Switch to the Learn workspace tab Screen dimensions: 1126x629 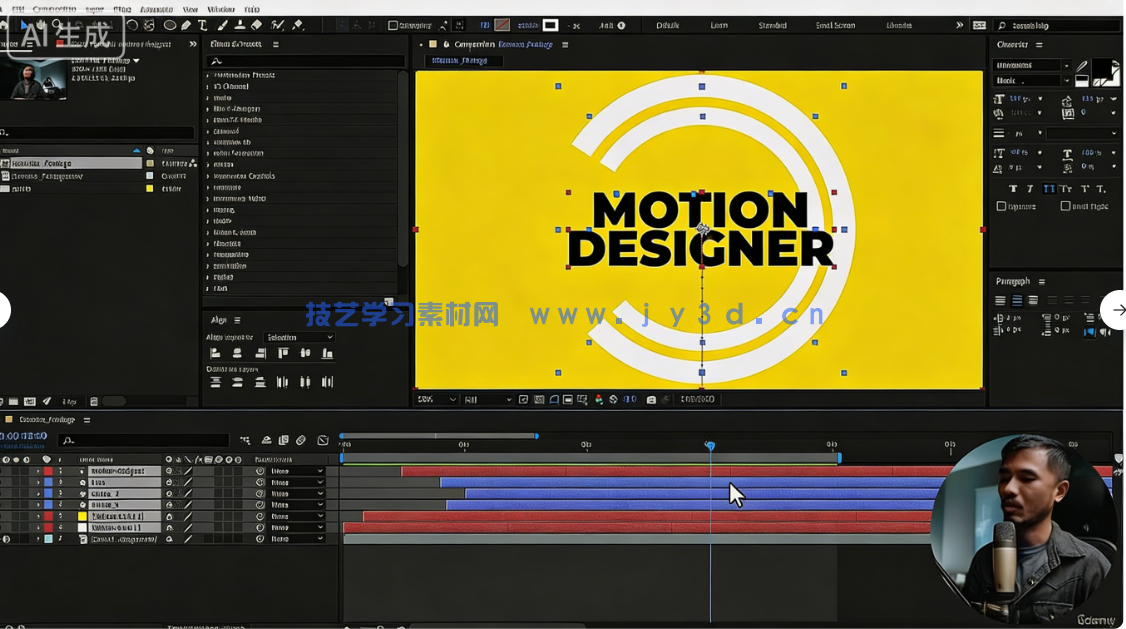coord(718,25)
